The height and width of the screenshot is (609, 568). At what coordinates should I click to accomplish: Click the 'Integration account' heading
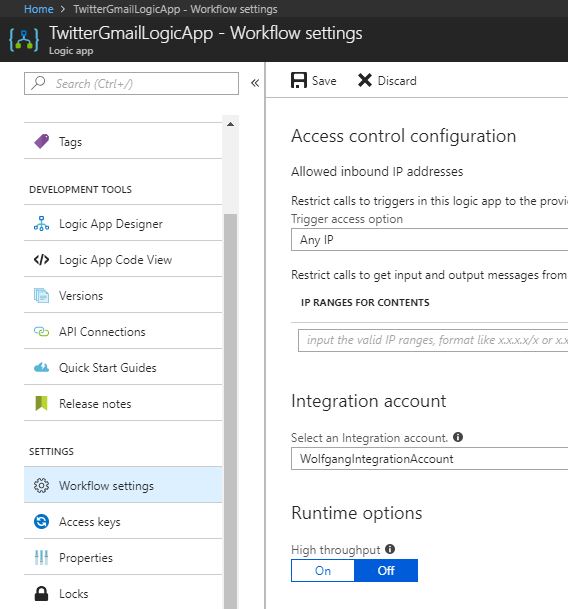click(369, 401)
